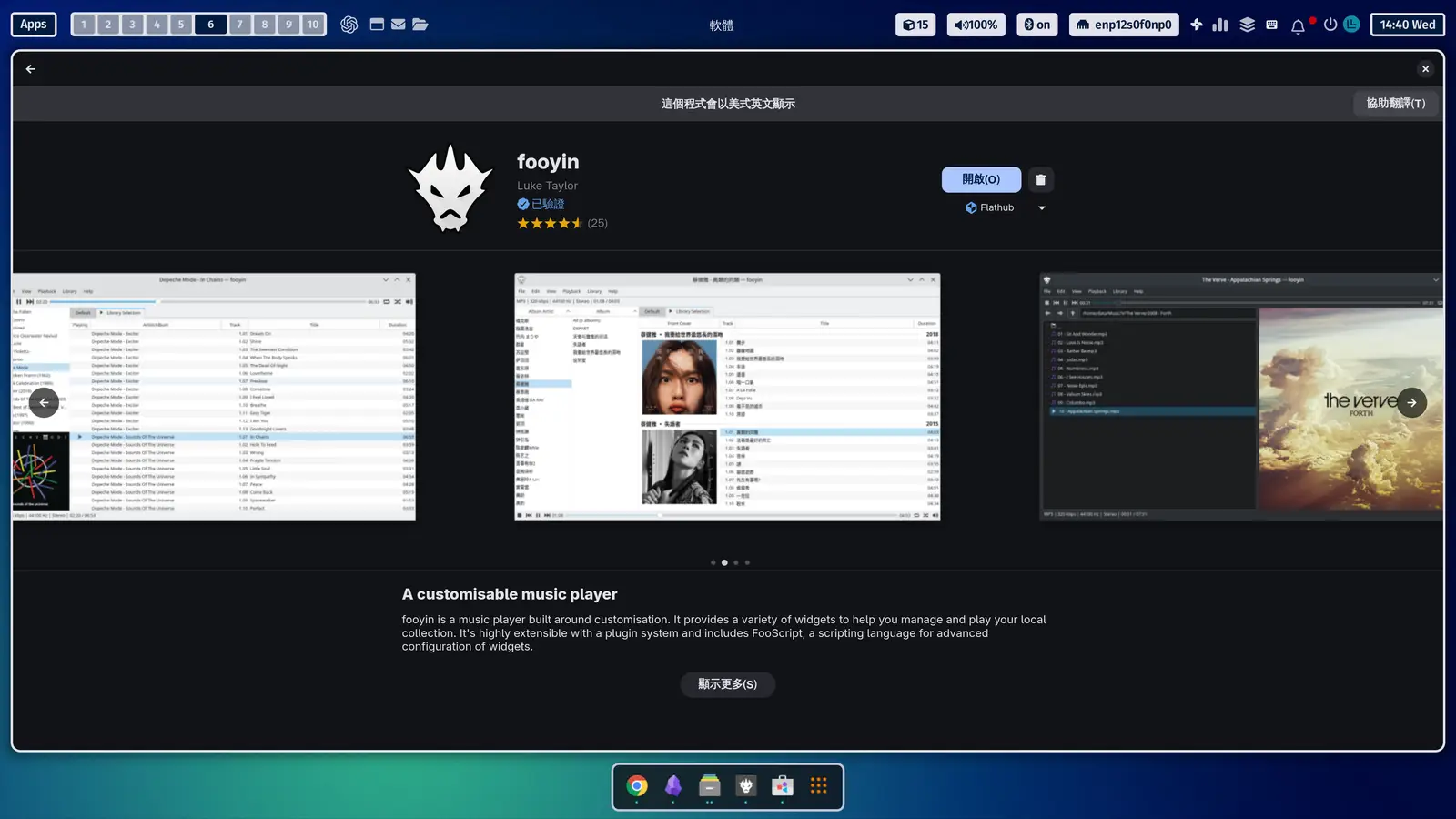Click the fan icon in system tray
Viewport: 1456px width, 819px height.
tap(1197, 25)
